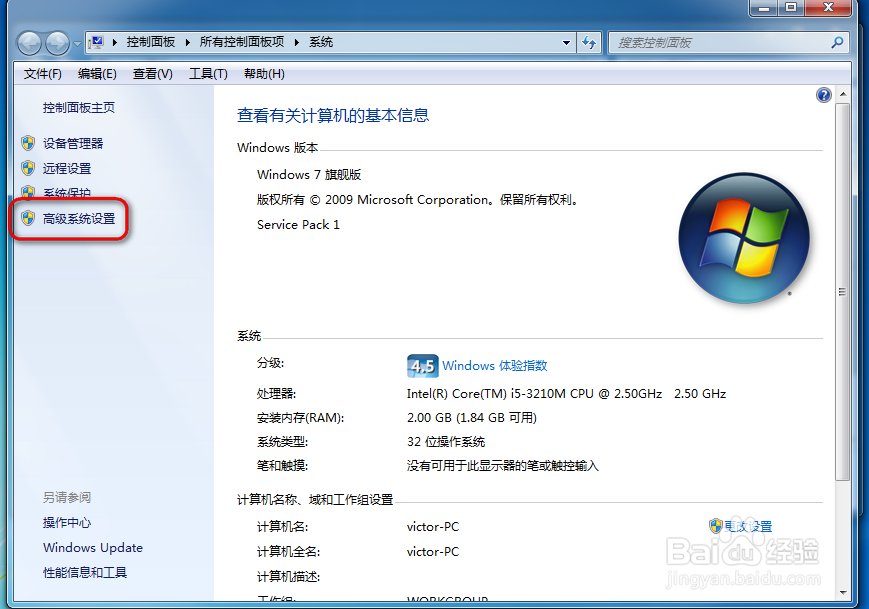The image size is (869, 609).
Task: Expand arrow after 所有控制面板项 breadcrumb
Action: (297, 42)
